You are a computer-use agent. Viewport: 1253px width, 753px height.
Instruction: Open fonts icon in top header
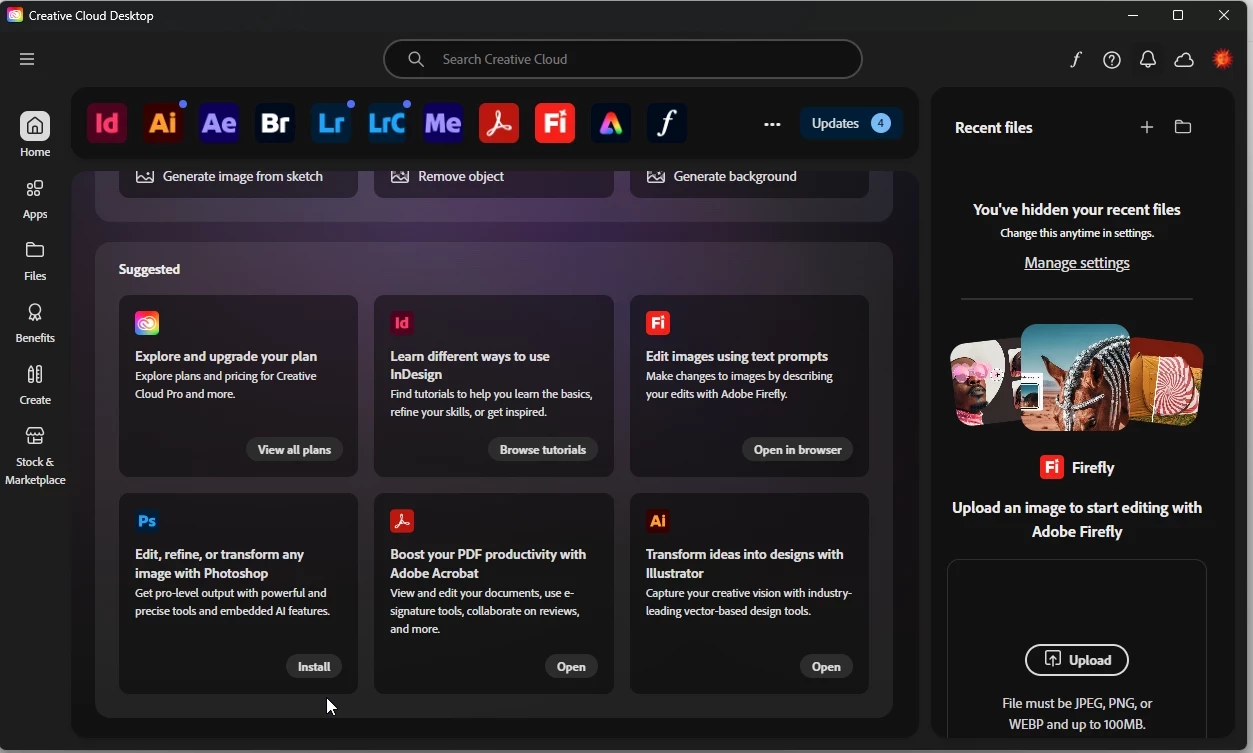coord(1076,60)
